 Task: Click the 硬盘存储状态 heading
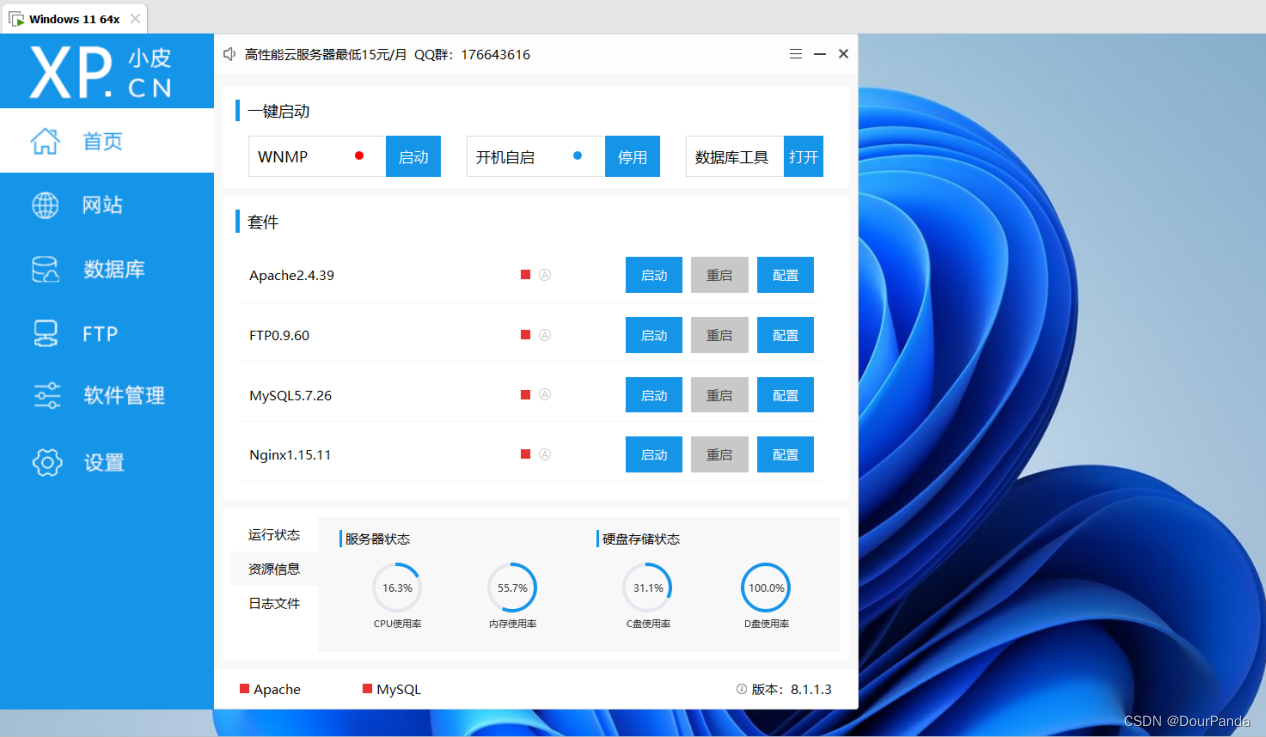click(641, 539)
